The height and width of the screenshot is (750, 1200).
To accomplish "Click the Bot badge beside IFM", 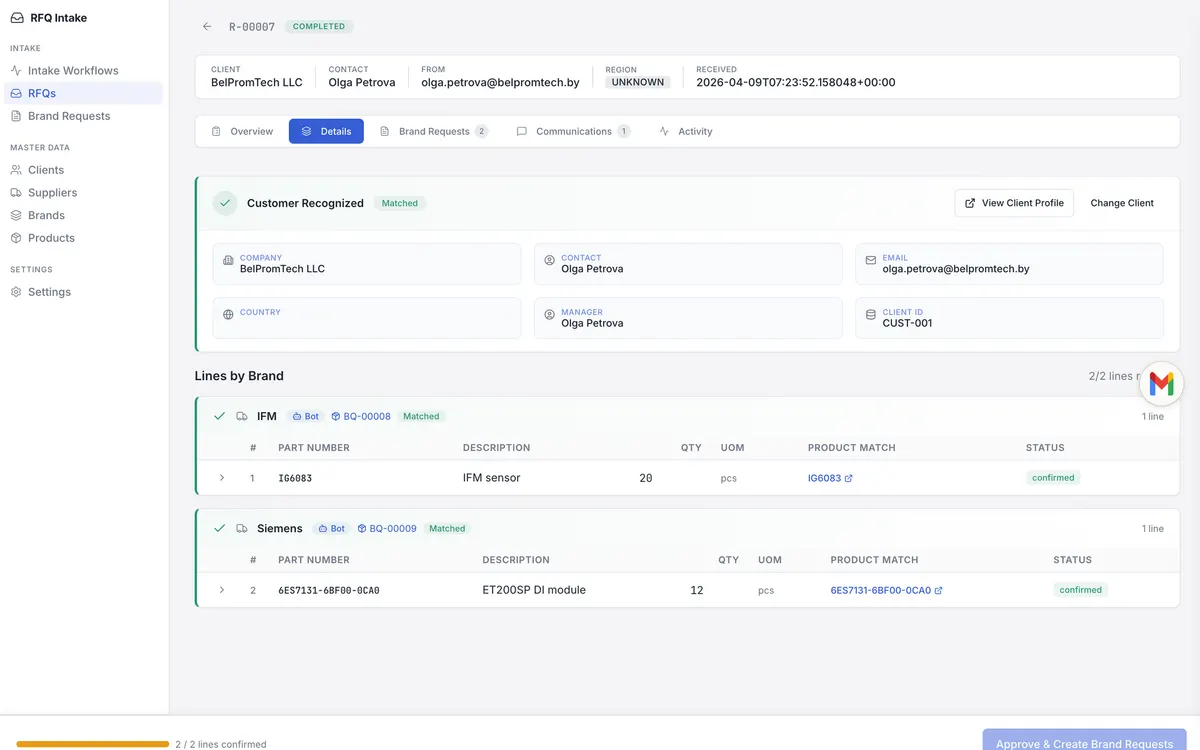I will click(305, 416).
